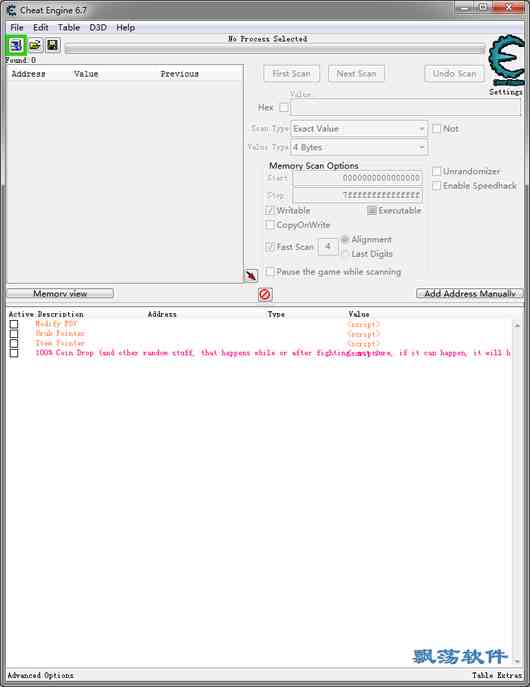This screenshot has width=530, height=687.
Task: Open the Scan Type Exact Value dropdown
Action: (359, 129)
